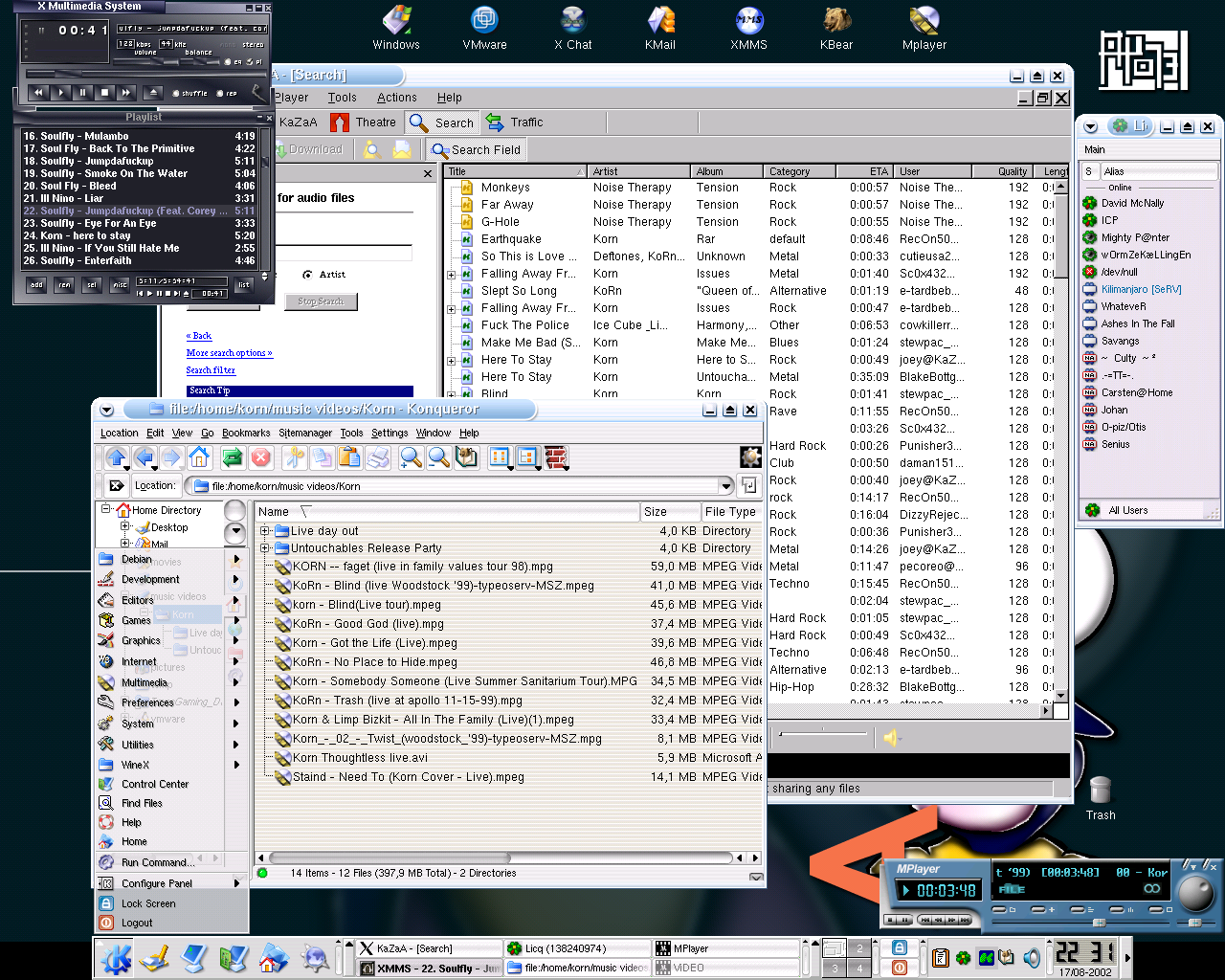This screenshot has height=980, width=1225.
Task: Click the Klipper clipboard tray icon
Action: point(941,958)
